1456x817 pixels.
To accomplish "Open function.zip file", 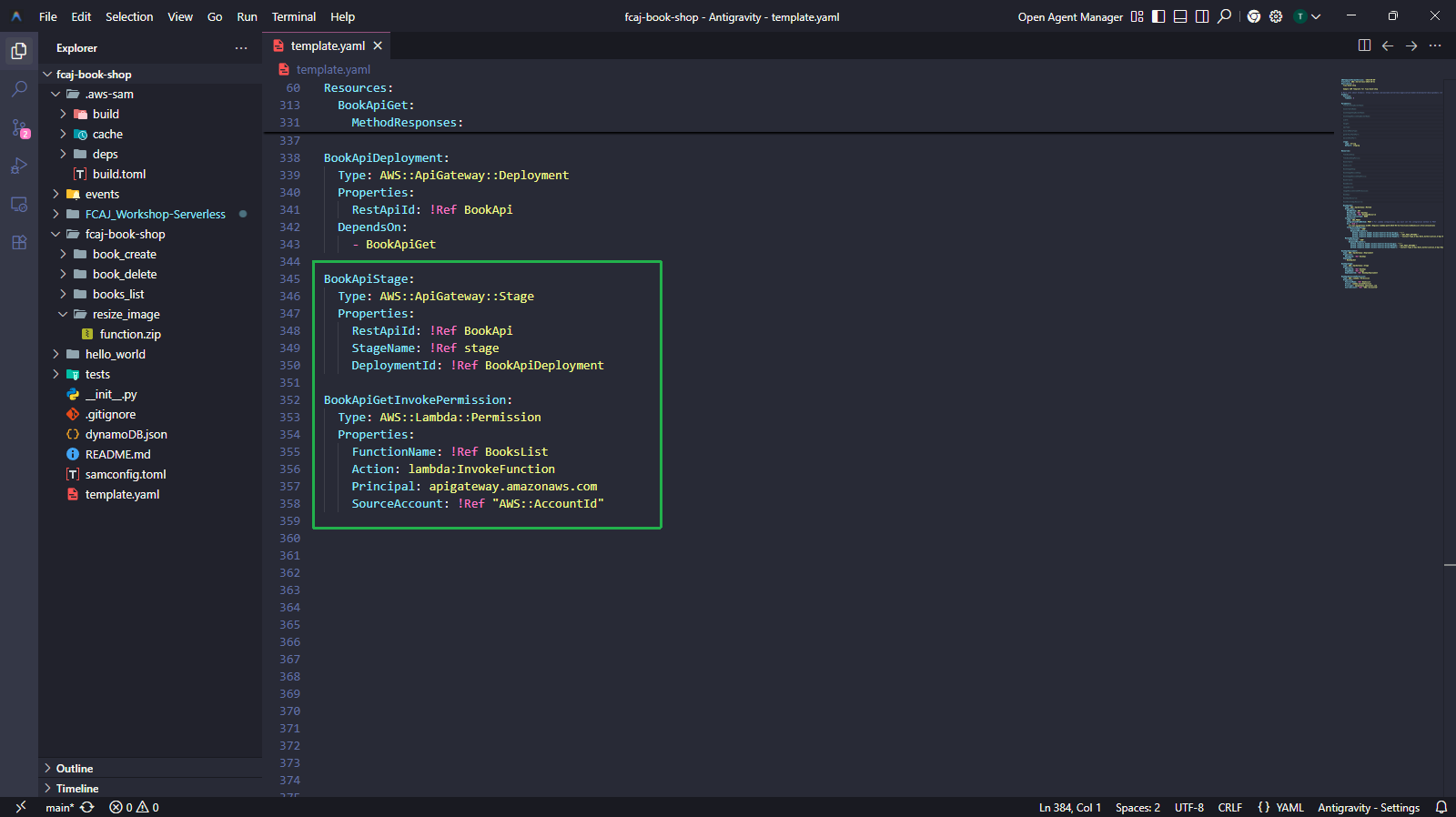I will pos(150,335).
